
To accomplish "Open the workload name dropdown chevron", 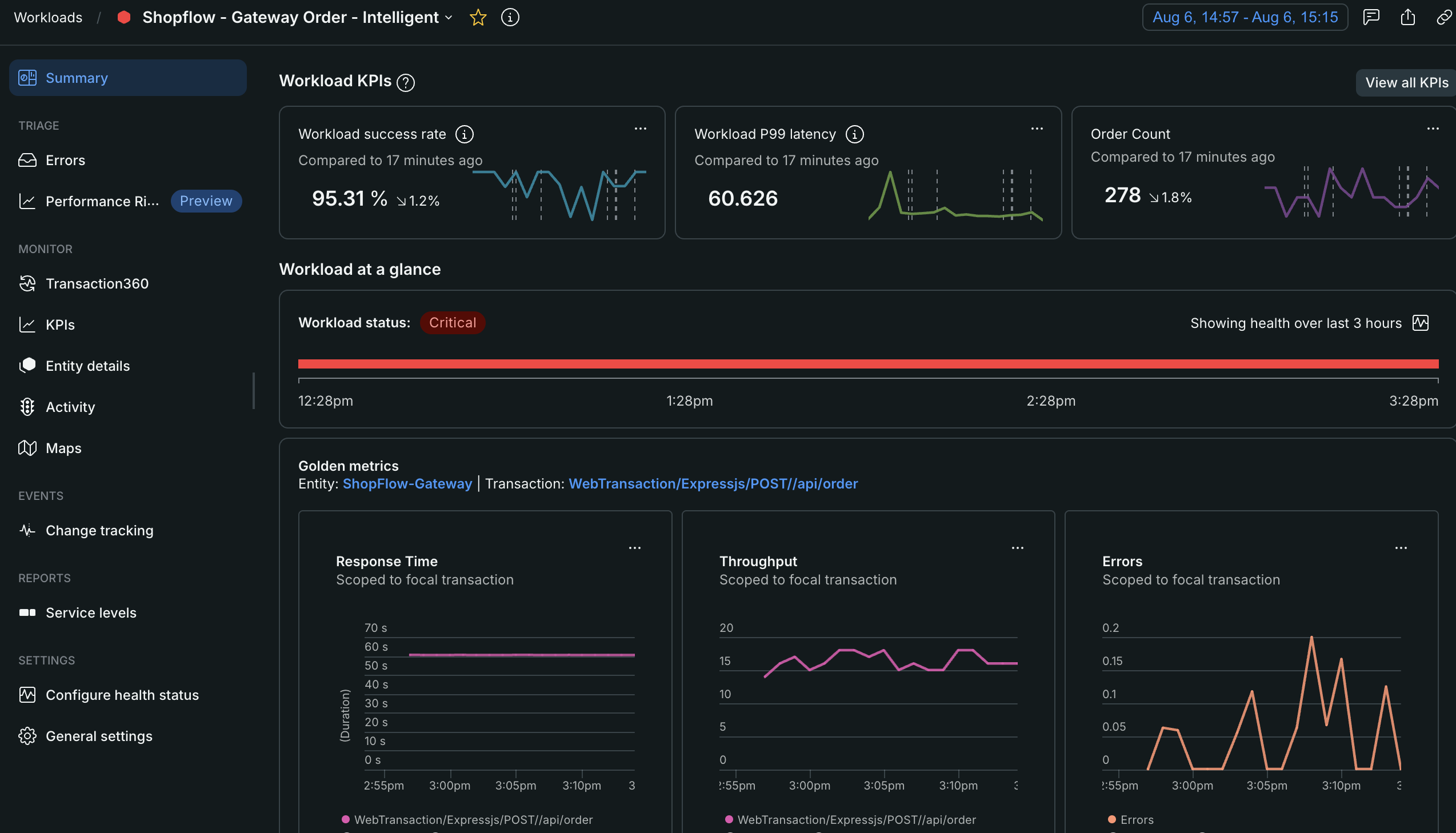I will 449,18.
